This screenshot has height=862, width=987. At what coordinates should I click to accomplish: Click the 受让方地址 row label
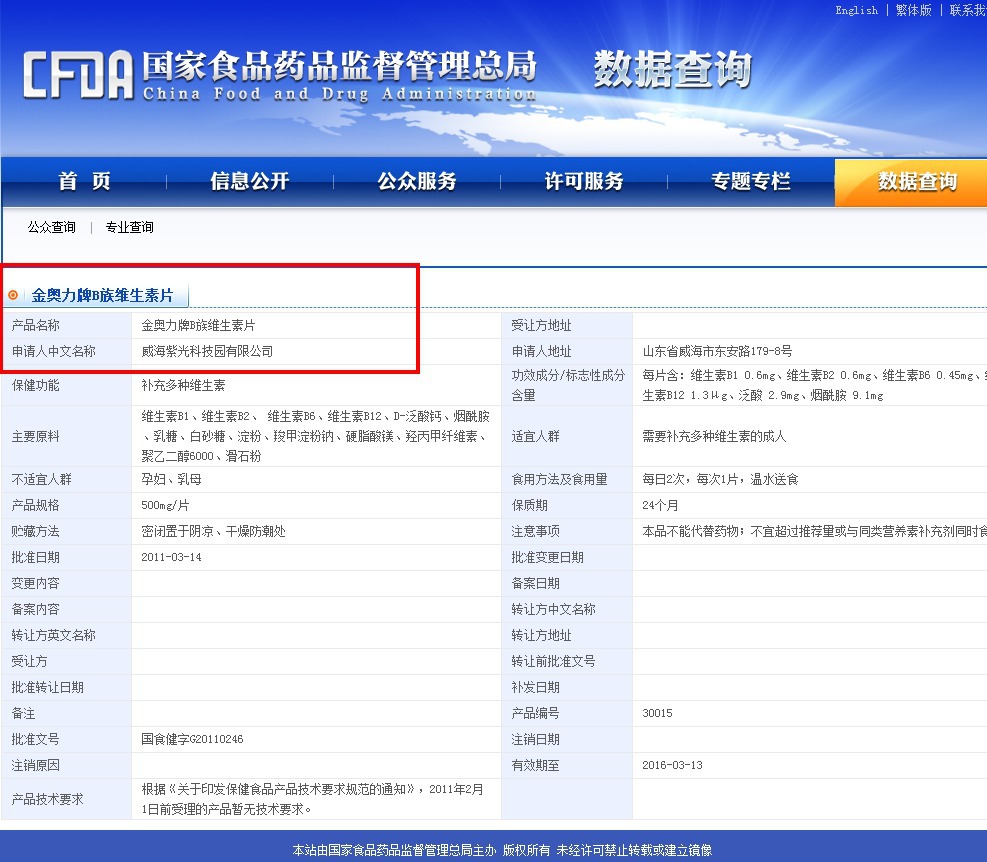[x=541, y=326]
